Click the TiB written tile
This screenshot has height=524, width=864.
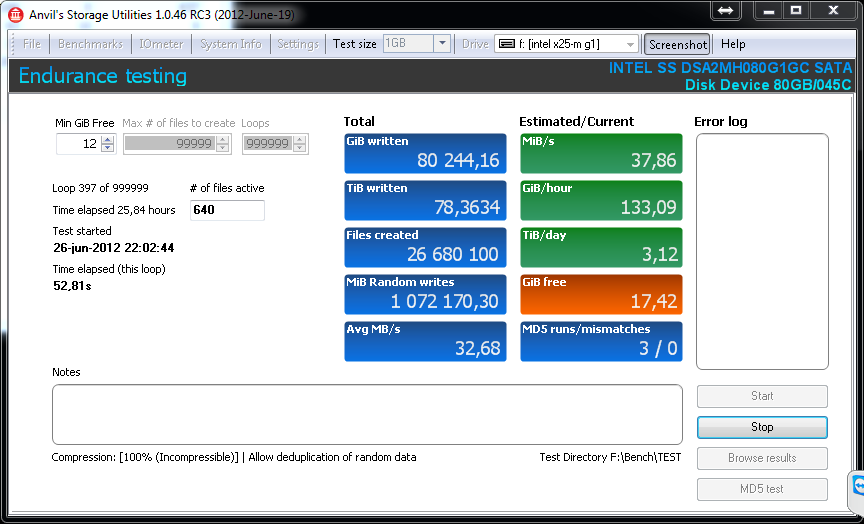click(x=425, y=201)
